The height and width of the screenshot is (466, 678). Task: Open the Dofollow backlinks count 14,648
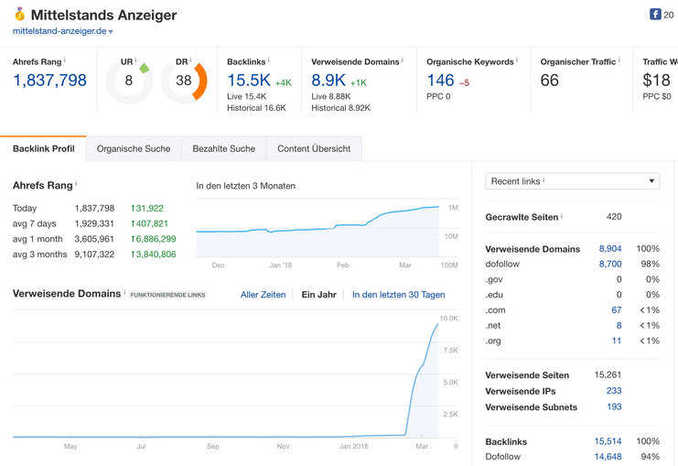pos(608,456)
